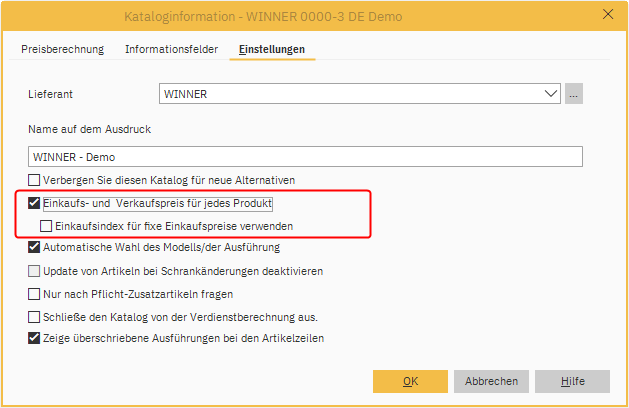Open help via Hilfe button
629x408 pixels.
click(x=572, y=381)
